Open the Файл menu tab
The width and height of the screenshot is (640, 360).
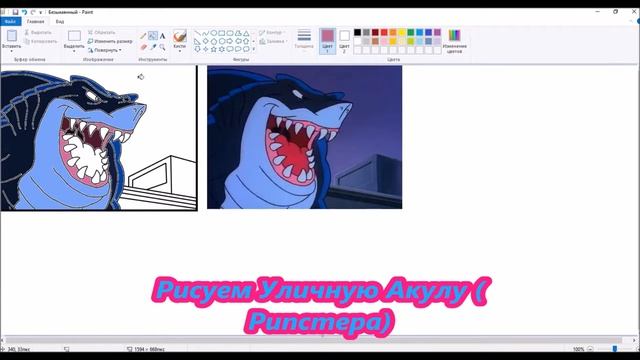point(11,22)
